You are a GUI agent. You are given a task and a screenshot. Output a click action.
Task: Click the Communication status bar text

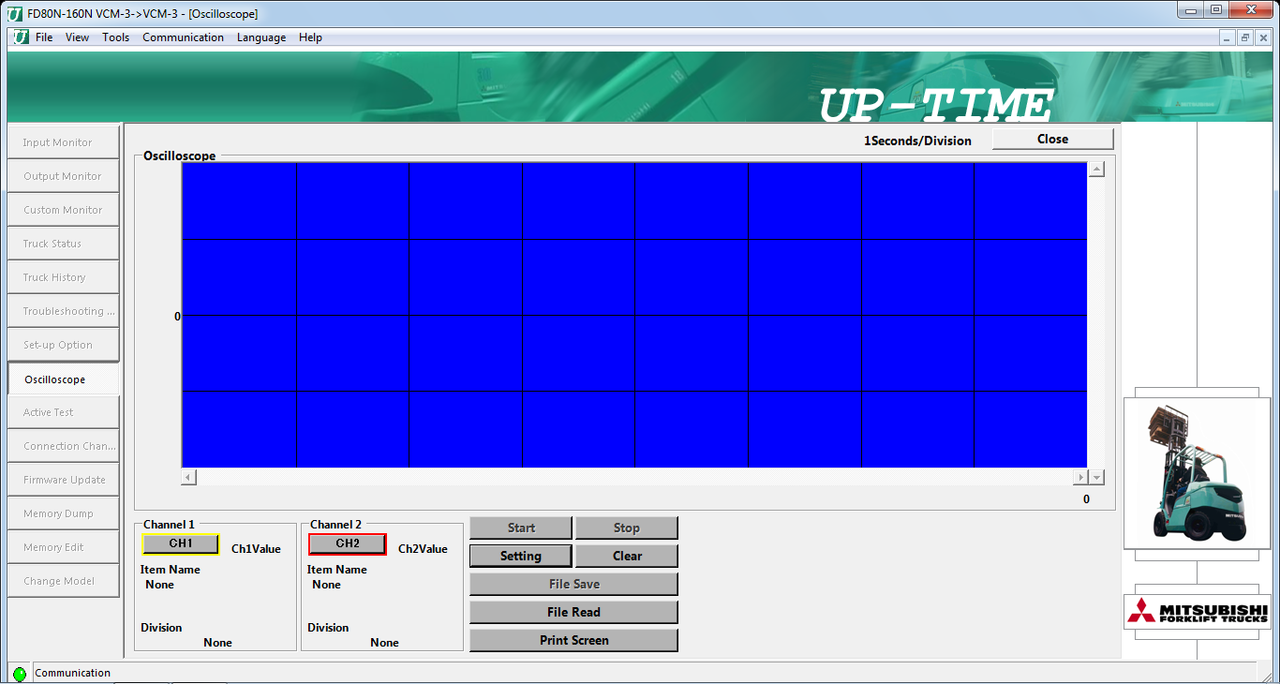click(73, 673)
